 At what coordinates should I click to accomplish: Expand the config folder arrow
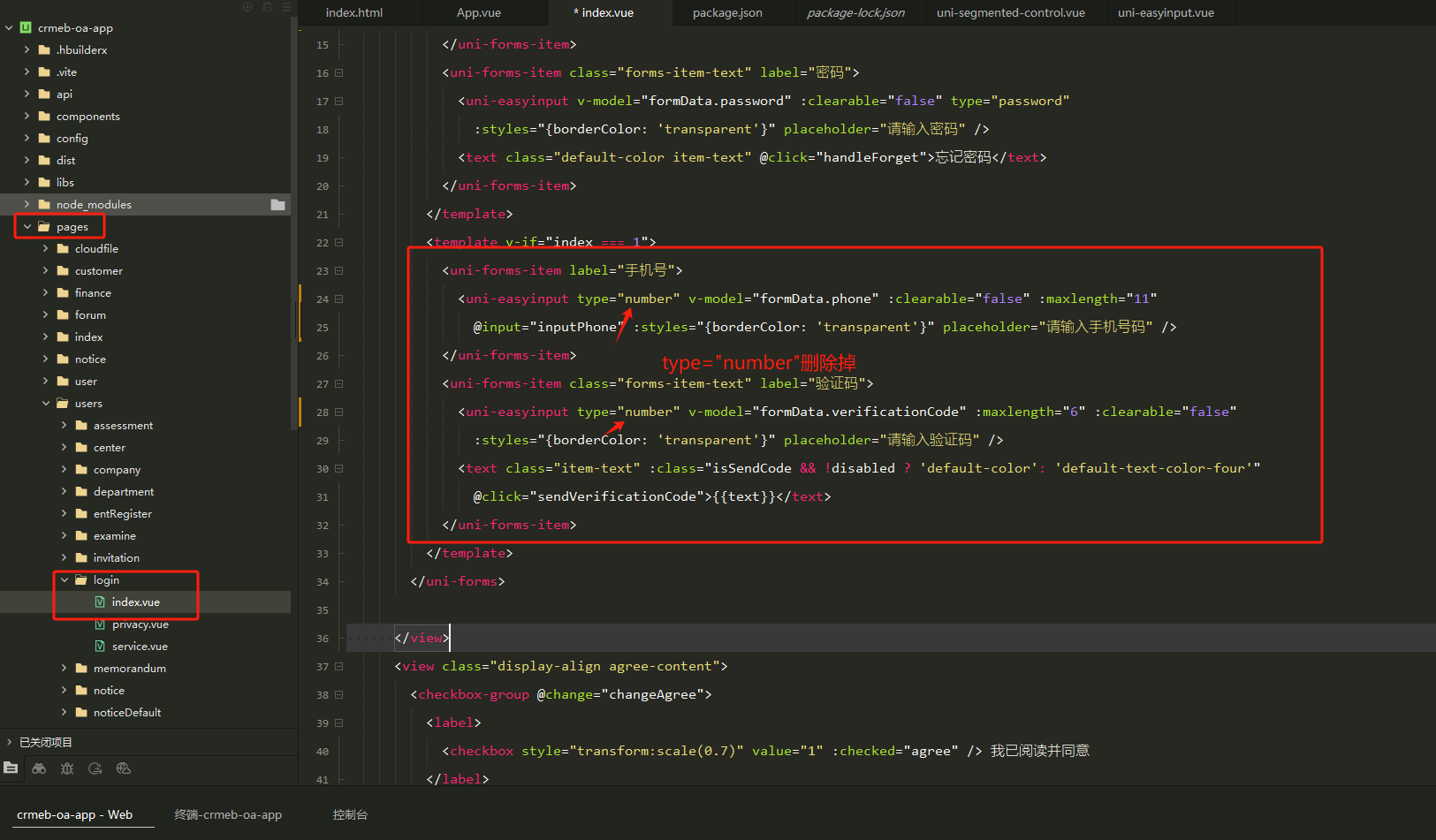(27, 138)
